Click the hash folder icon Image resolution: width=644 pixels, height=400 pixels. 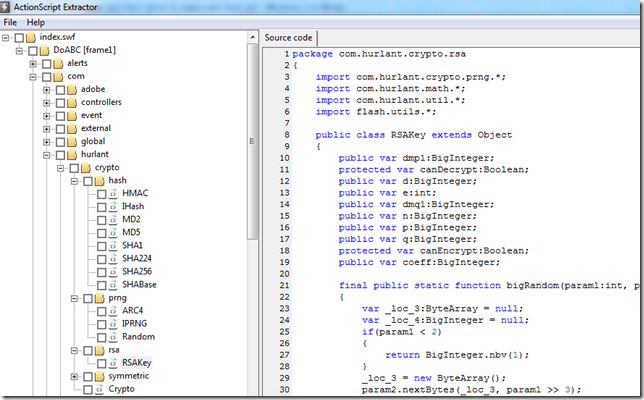pyautogui.click(x=99, y=181)
